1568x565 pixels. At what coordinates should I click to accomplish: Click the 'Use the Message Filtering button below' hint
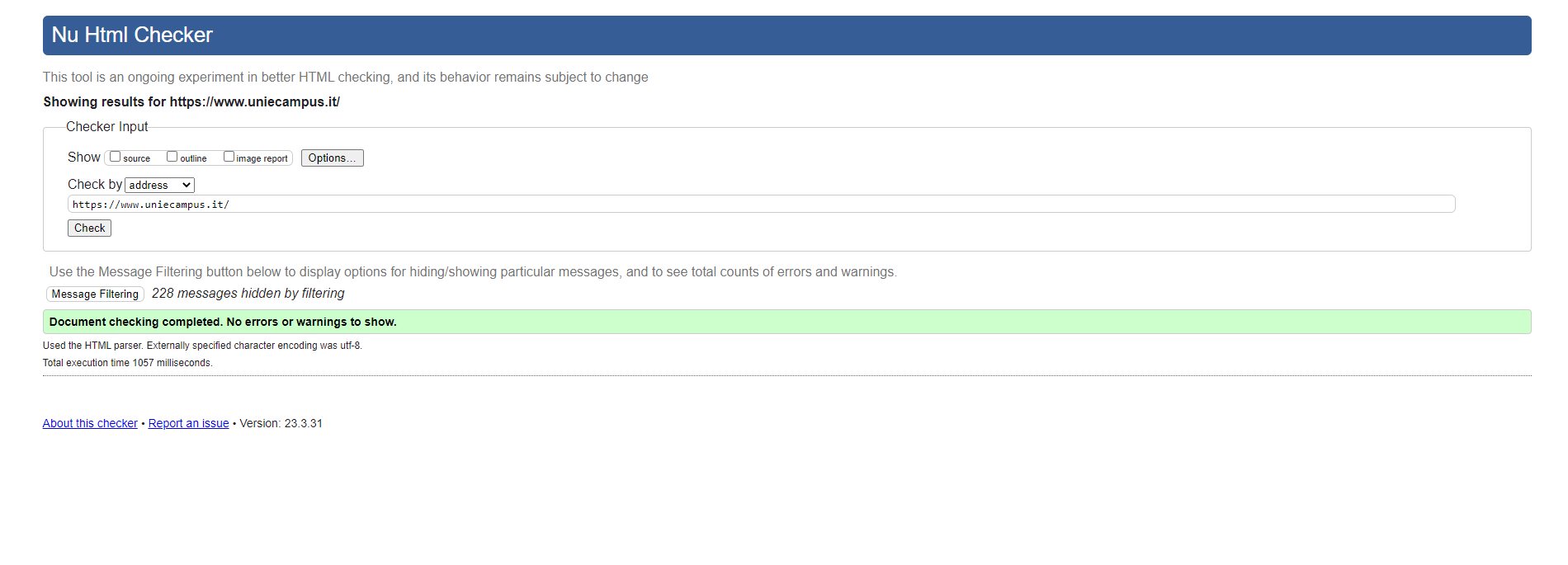473,271
